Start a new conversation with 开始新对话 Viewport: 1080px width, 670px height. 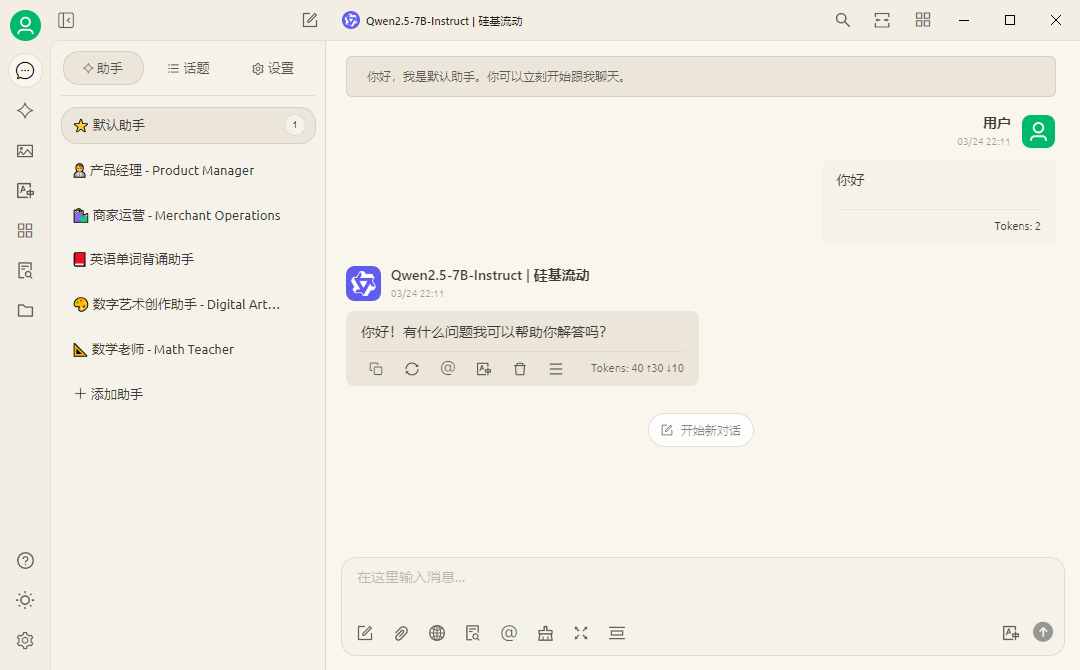pyautogui.click(x=701, y=430)
